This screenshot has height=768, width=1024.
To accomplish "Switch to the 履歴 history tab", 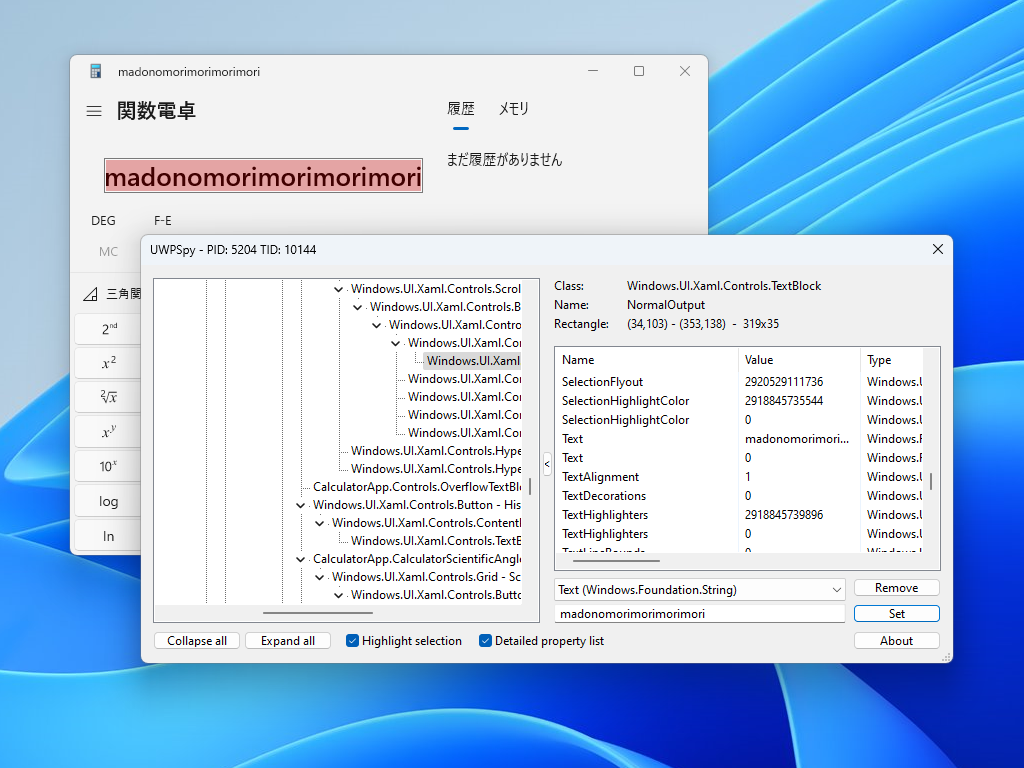I will [460, 108].
